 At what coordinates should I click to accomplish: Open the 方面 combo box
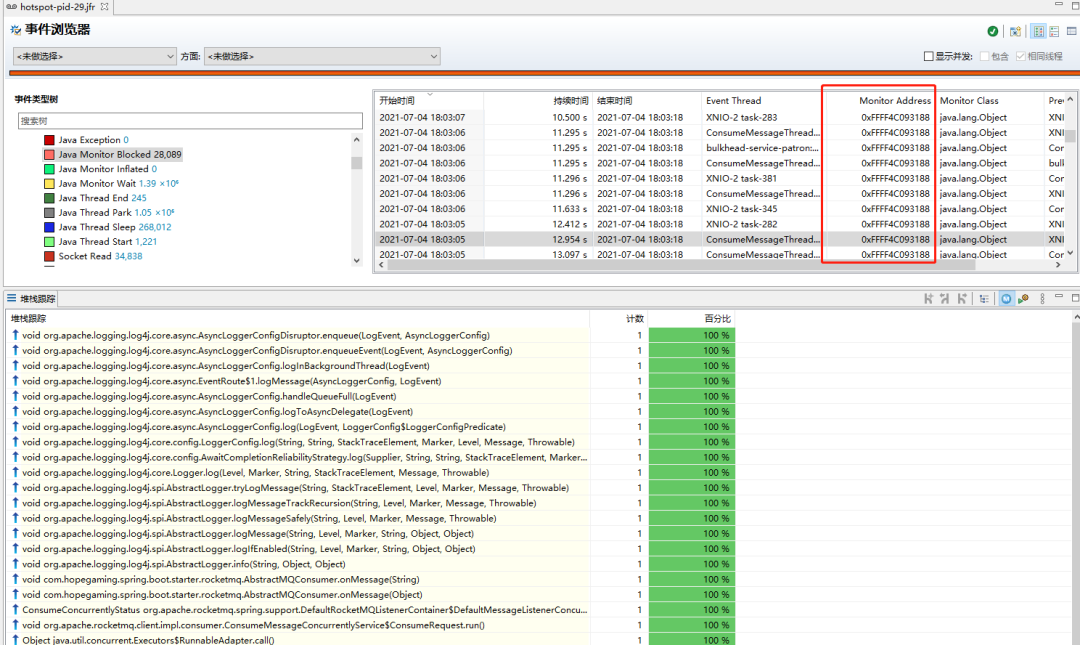click(322, 57)
